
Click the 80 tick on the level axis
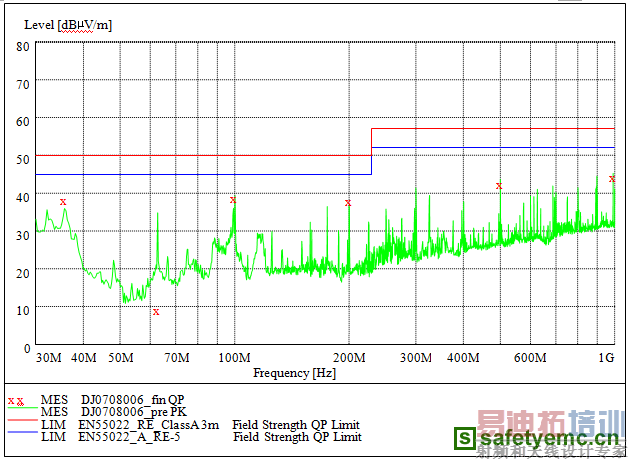pyautogui.click(x=23, y=46)
